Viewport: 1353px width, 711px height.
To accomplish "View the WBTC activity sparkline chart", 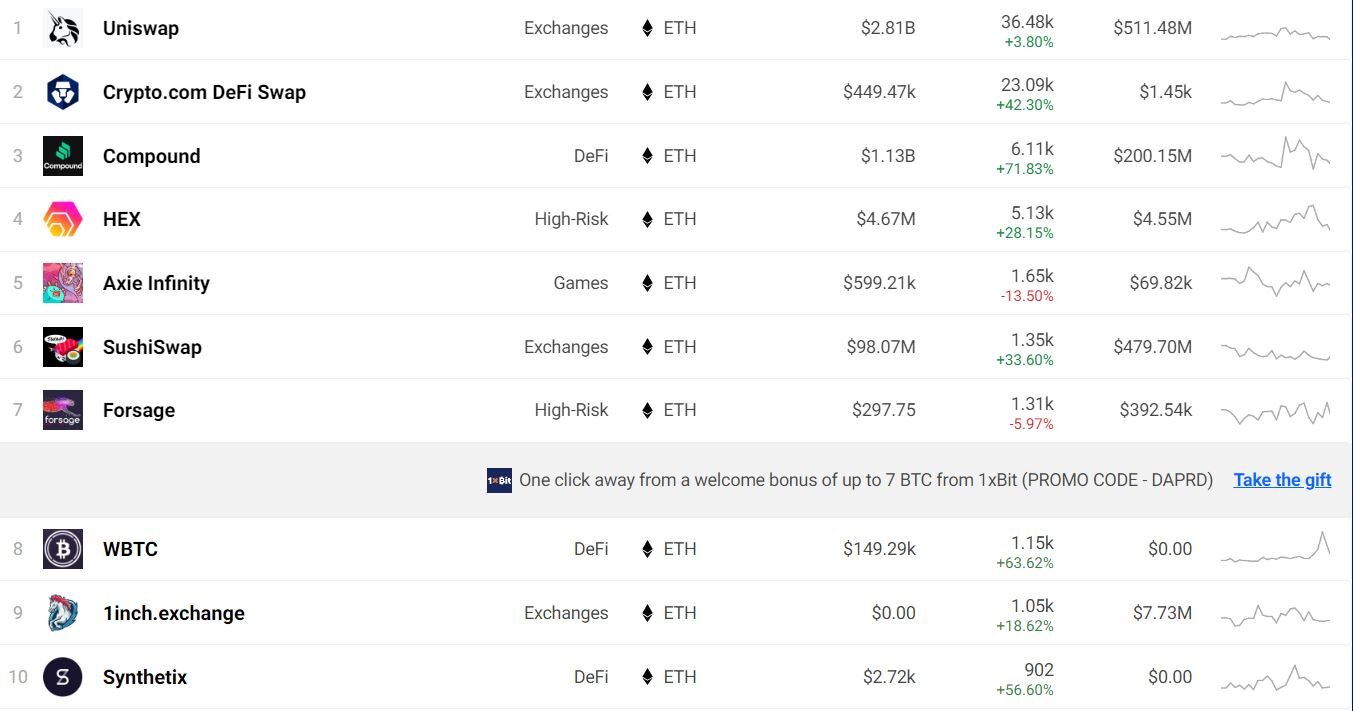I will point(1275,548).
